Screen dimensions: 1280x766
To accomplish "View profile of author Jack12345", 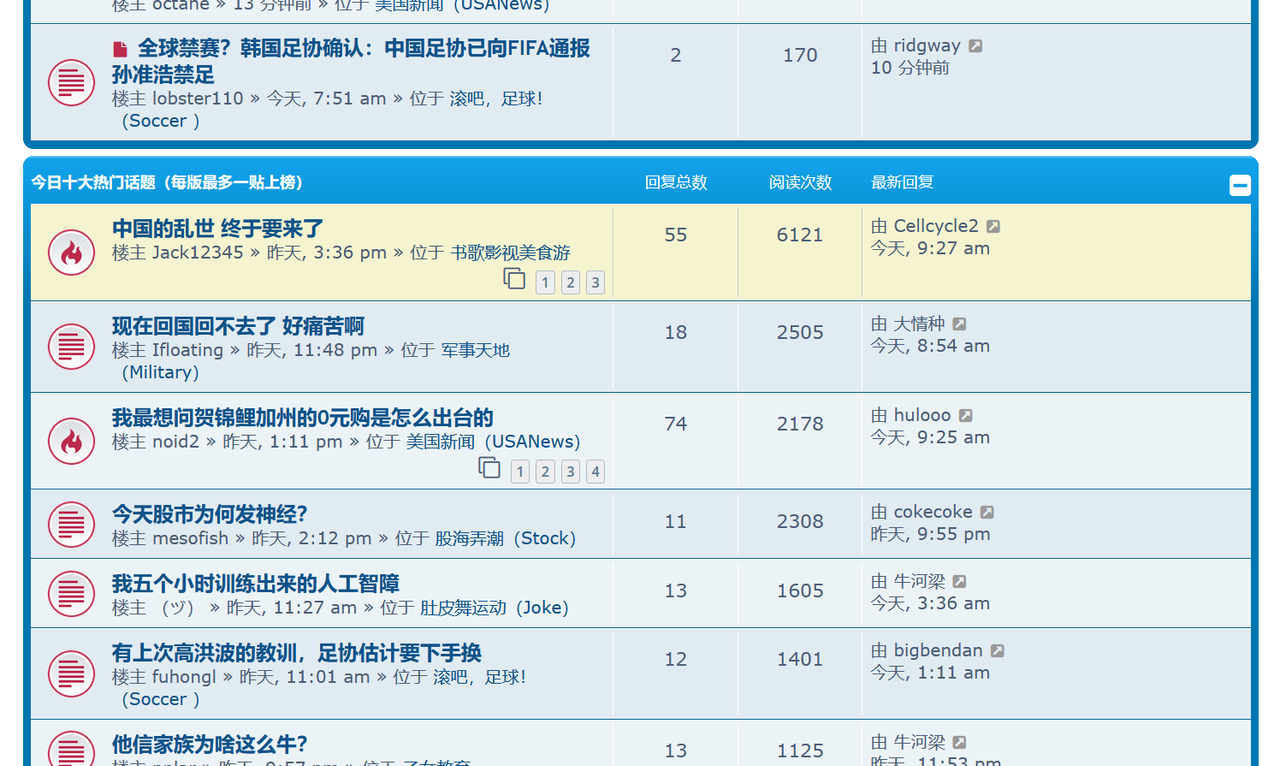I will tap(198, 252).
